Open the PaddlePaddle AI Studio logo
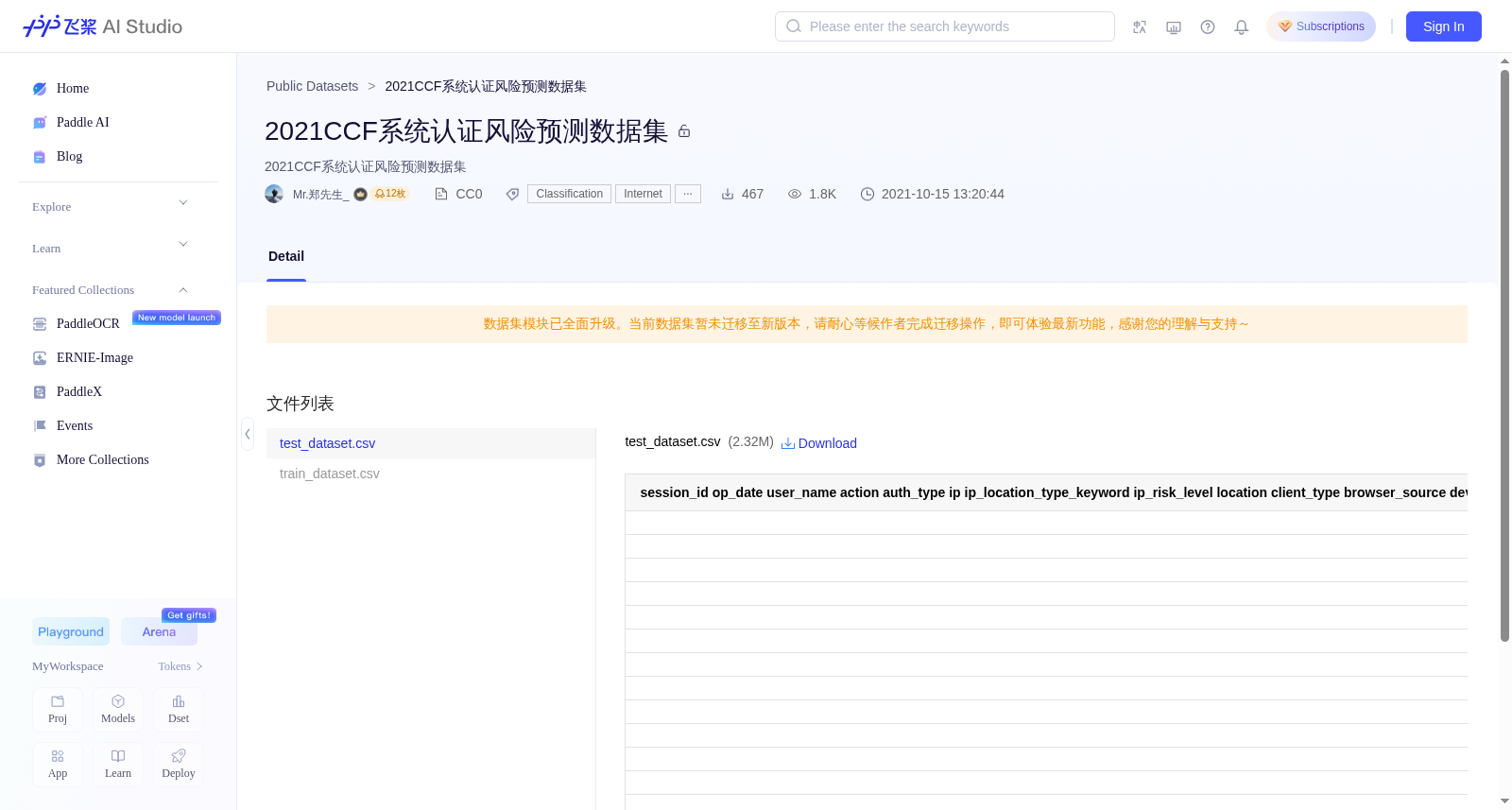1512x810 pixels. click(102, 26)
